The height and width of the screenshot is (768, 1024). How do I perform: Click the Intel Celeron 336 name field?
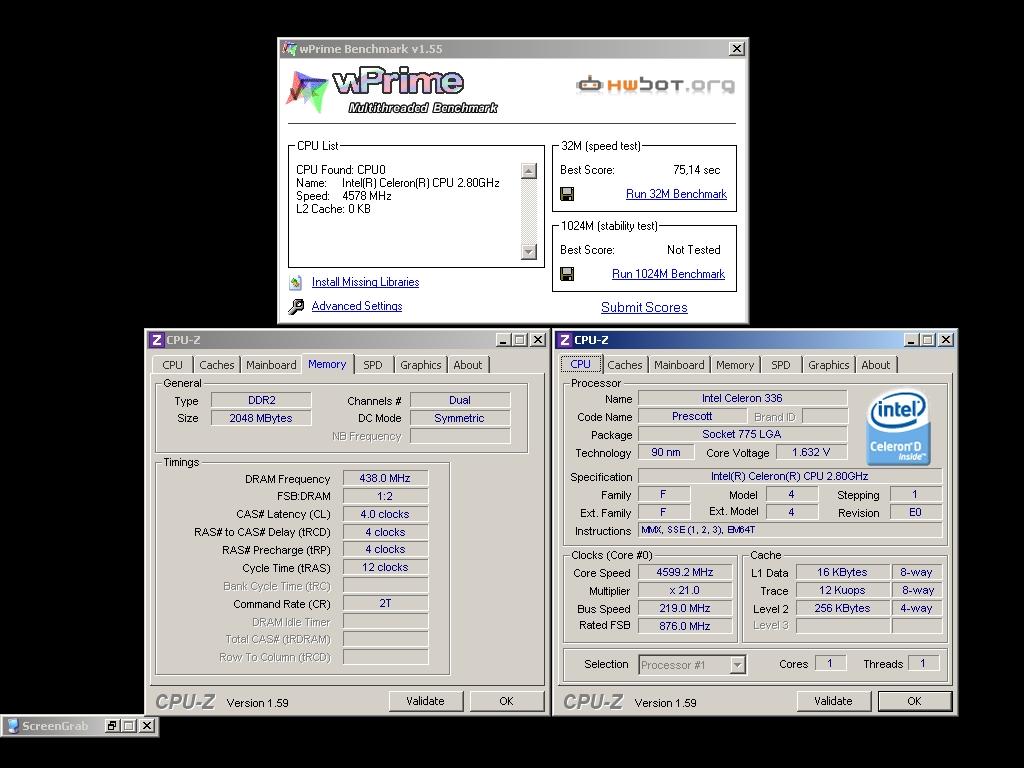pyautogui.click(x=743, y=398)
